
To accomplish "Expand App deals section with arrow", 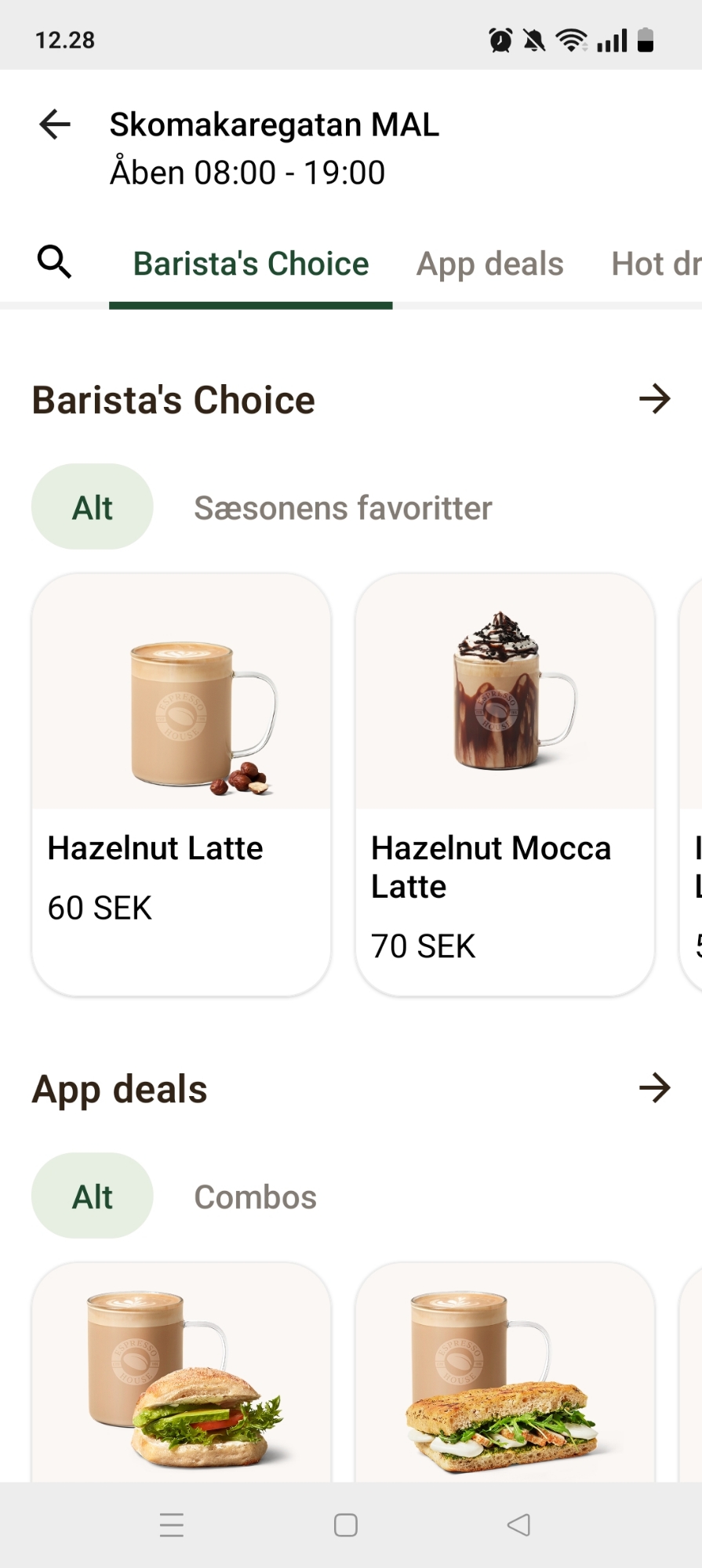I will tap(655, 1088).
